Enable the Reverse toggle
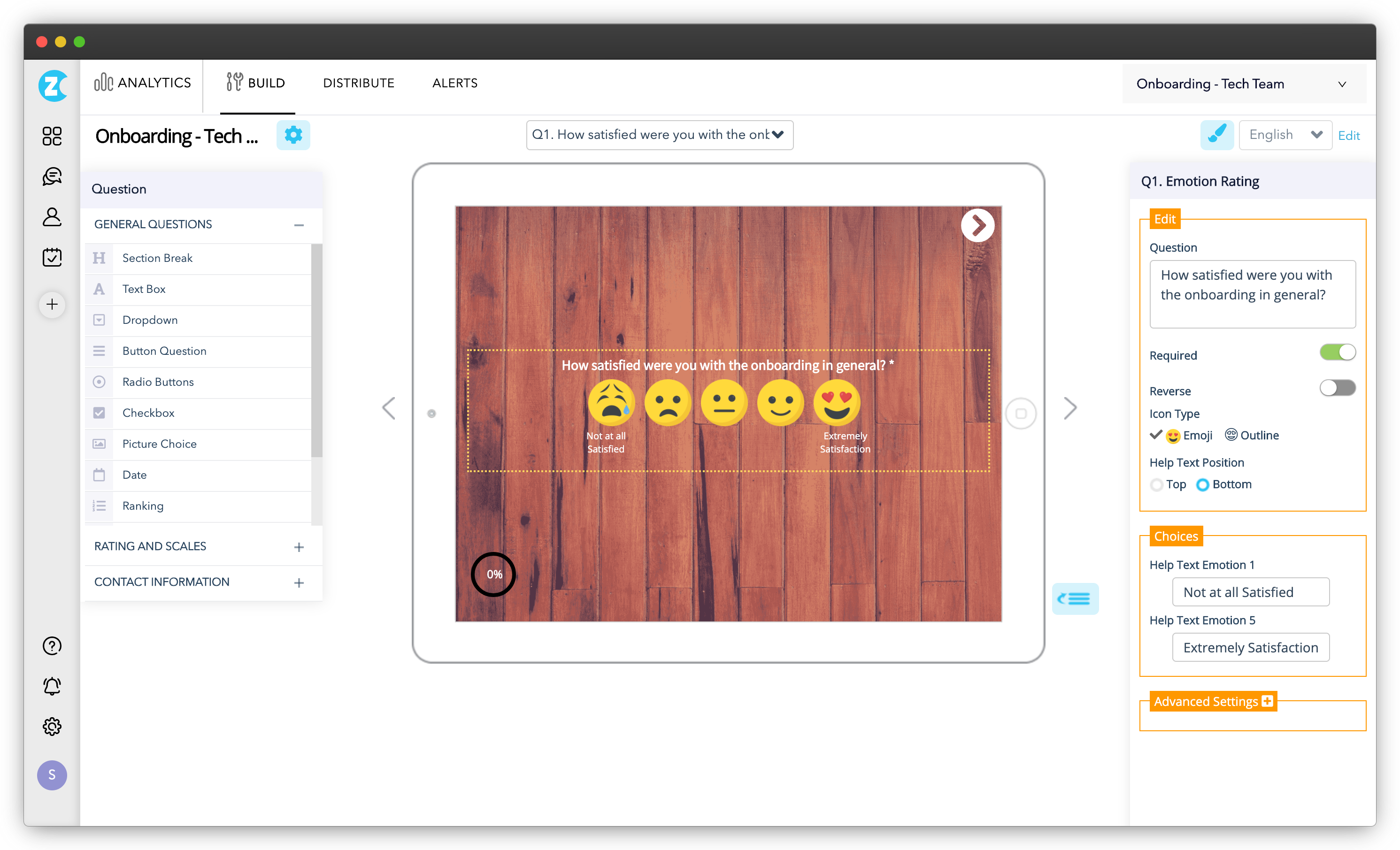Image resolution: width=1400 pixels, height=850 pixels. 1338,388
